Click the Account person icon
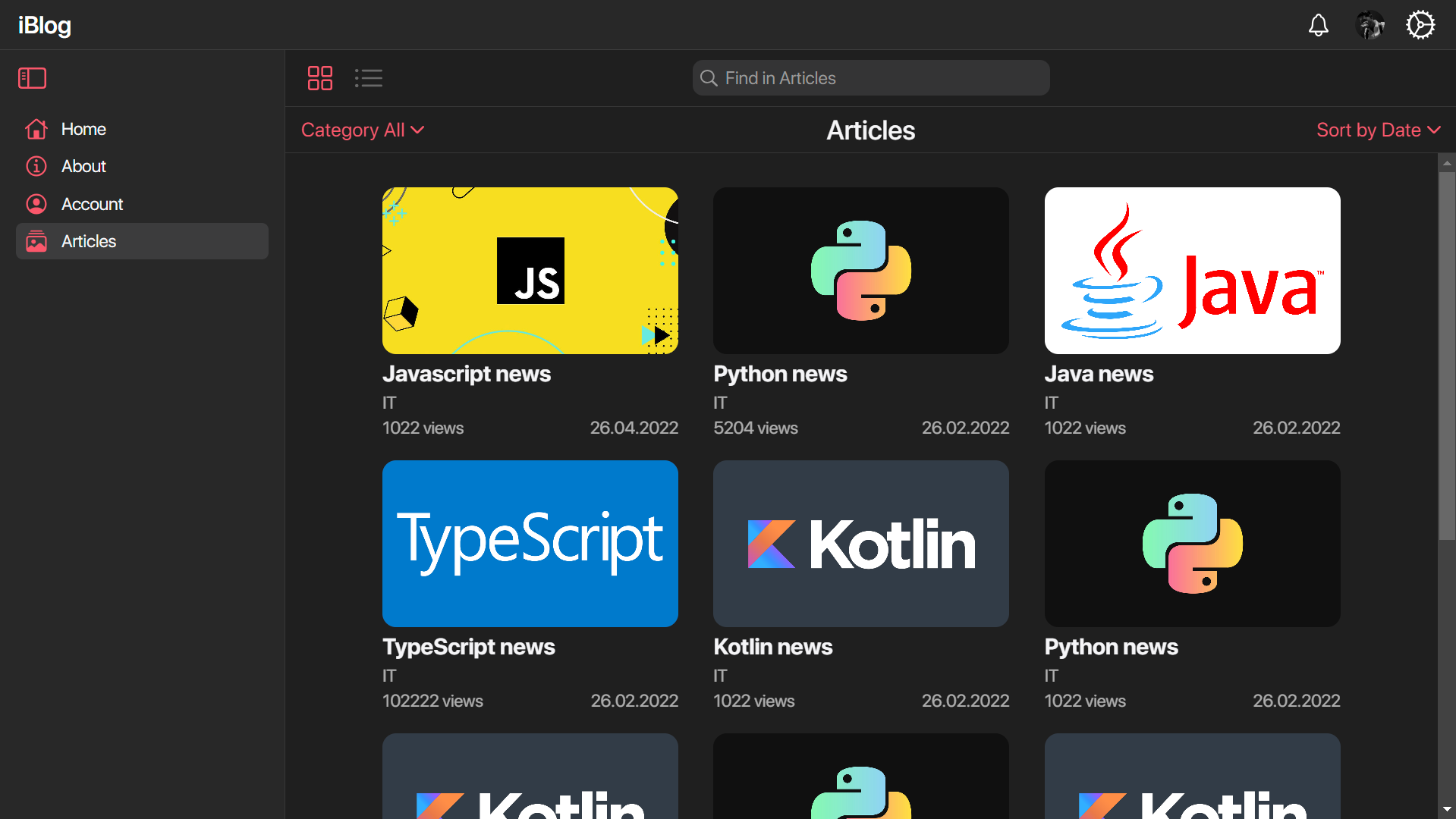The width and height of the screenshot is (1456, 819). (36, 204)
